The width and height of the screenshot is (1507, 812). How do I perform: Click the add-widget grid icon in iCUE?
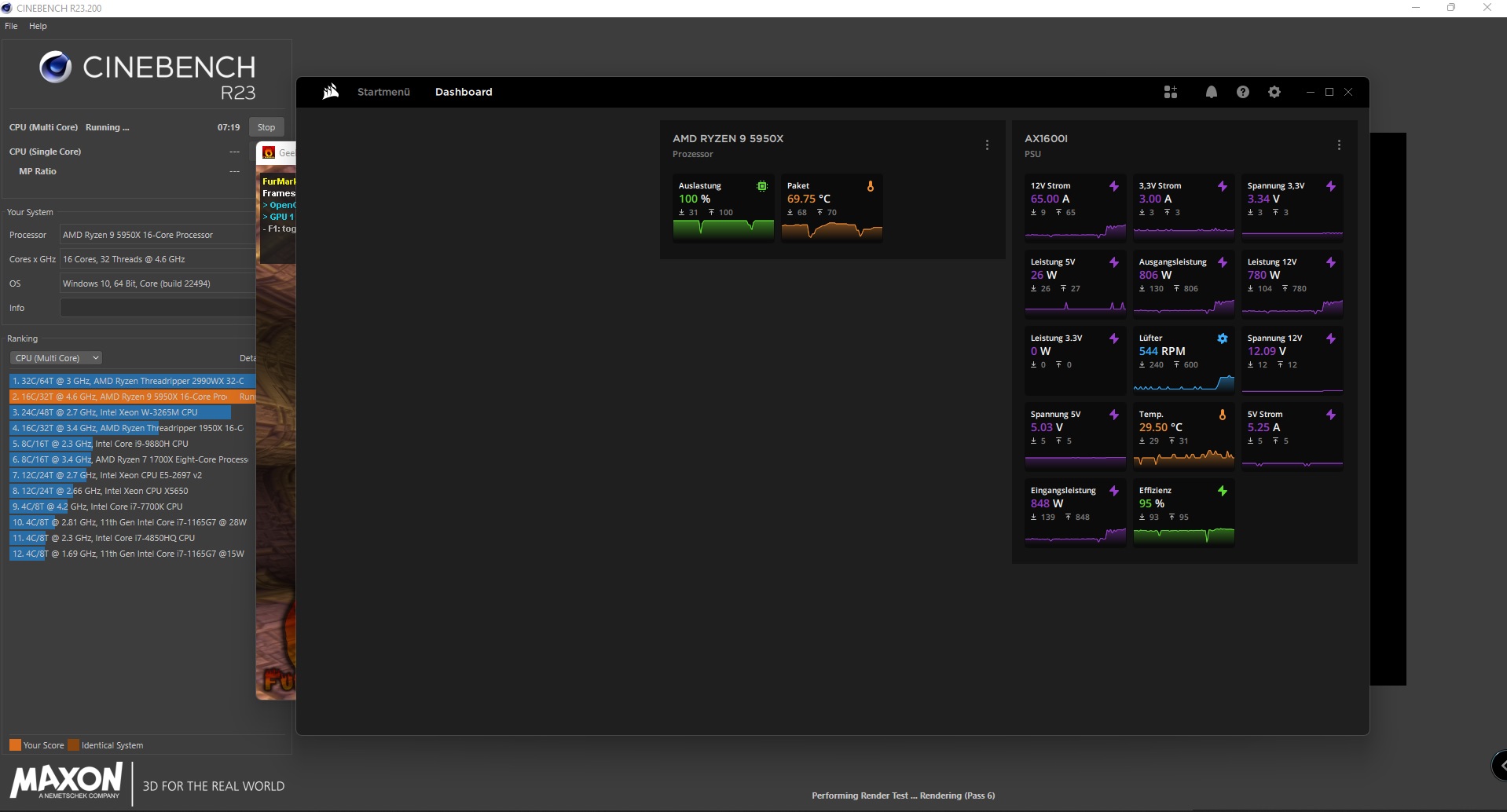click(1170, 92)
